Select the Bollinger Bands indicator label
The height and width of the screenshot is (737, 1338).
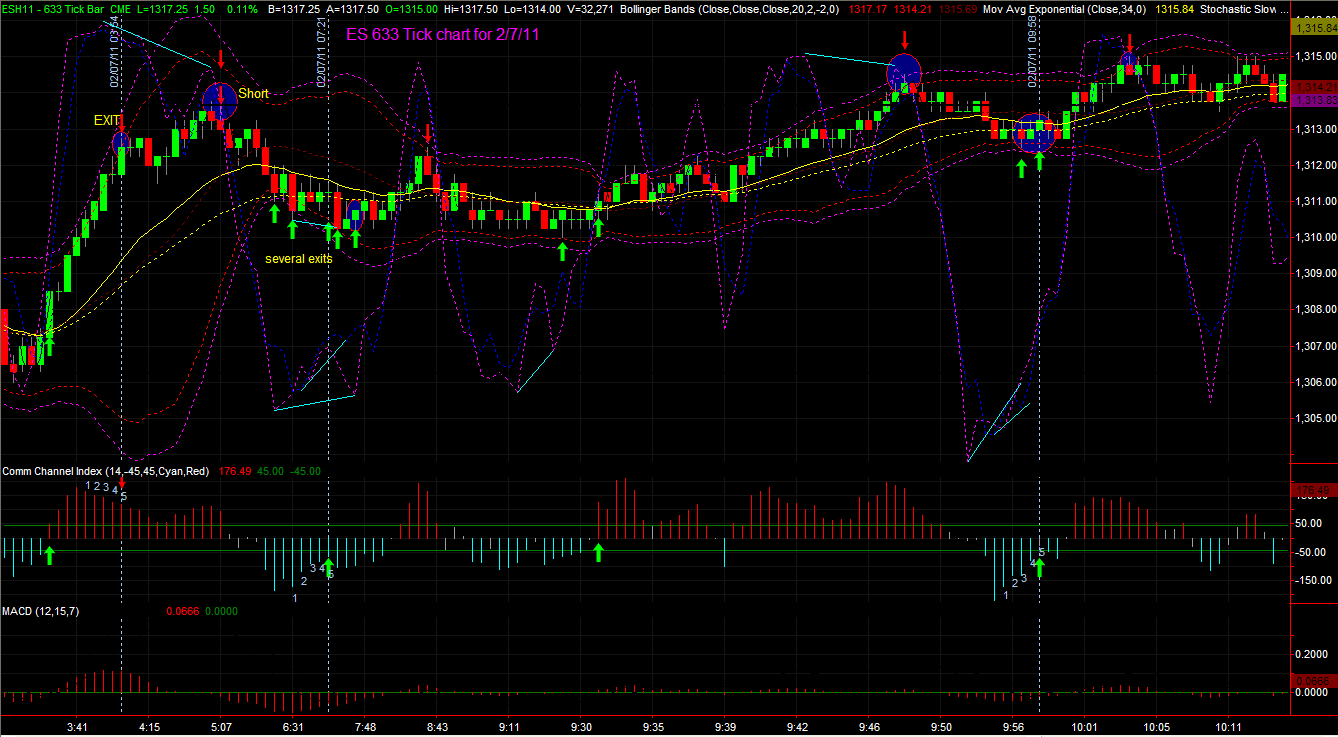(x=730, y=8)
